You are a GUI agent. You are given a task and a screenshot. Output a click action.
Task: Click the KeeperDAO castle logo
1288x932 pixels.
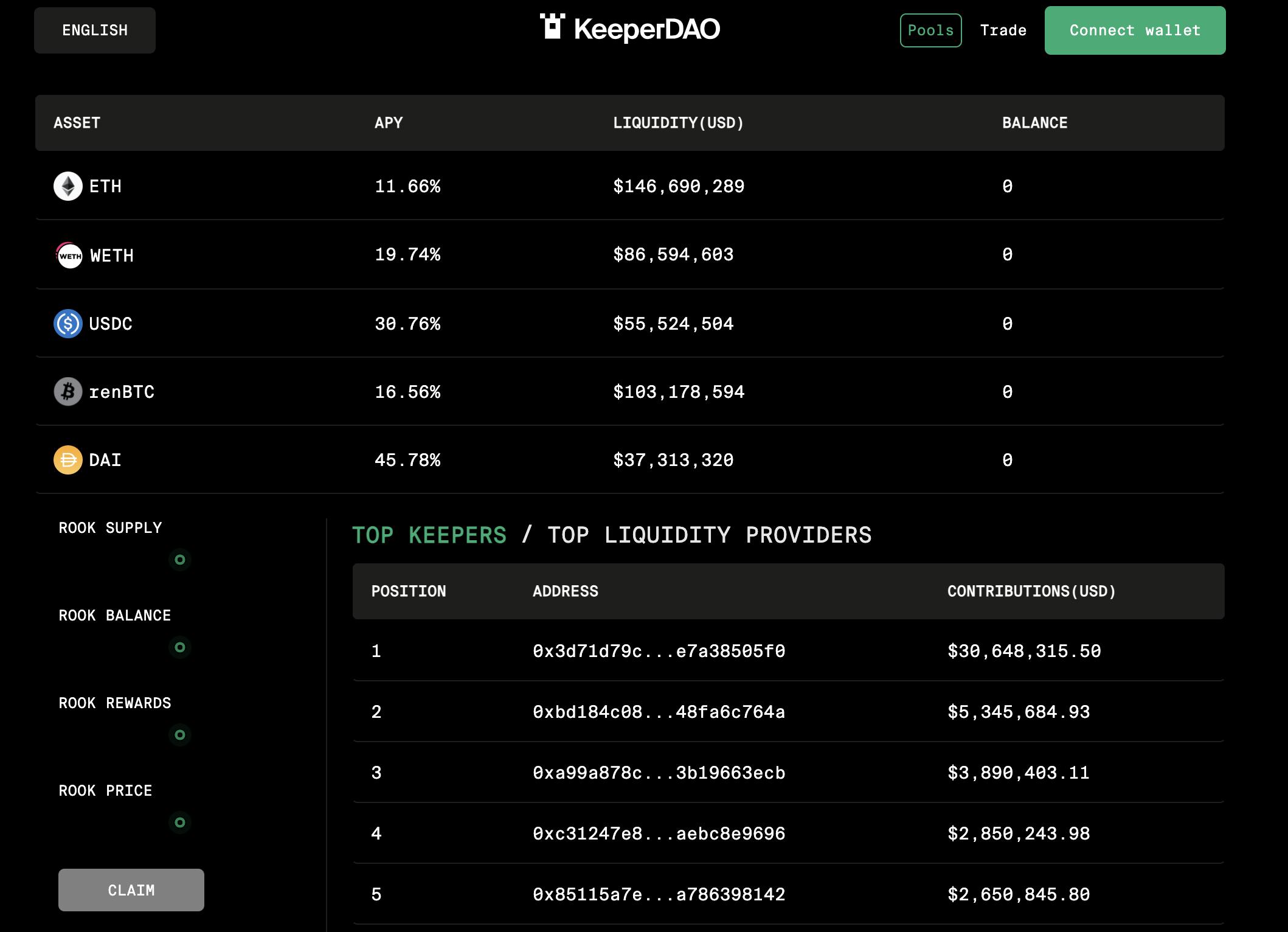point(552,27)
